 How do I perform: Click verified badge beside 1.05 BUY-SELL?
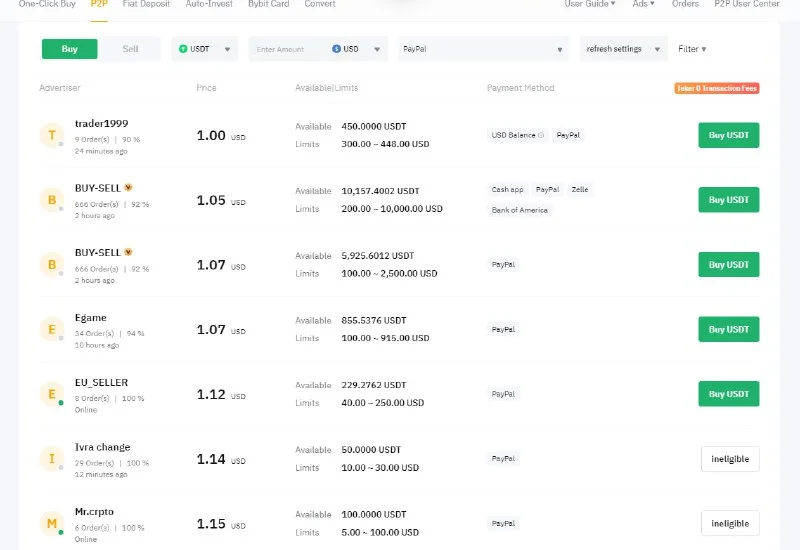click(x=128, y=187)
